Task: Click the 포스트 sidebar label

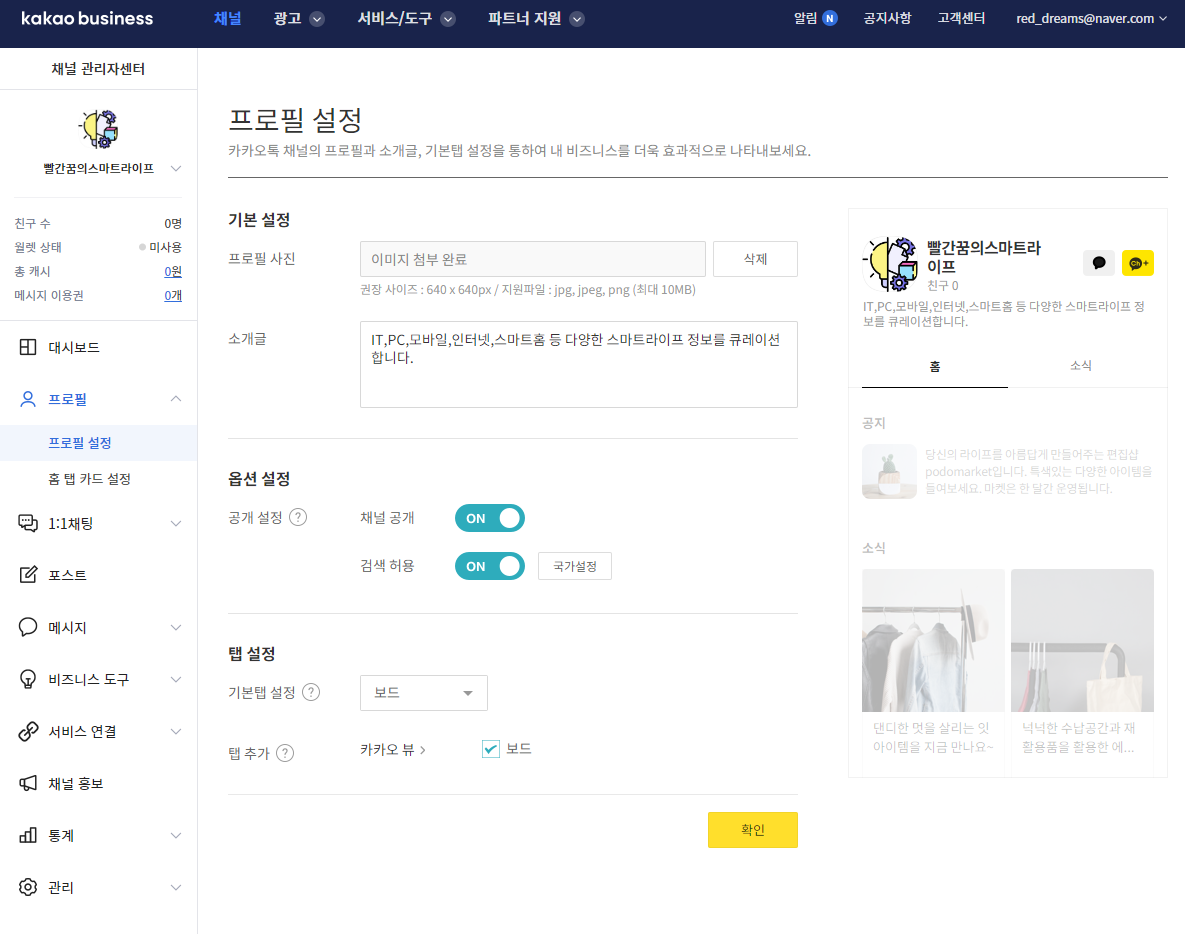Action: point(67,575)
